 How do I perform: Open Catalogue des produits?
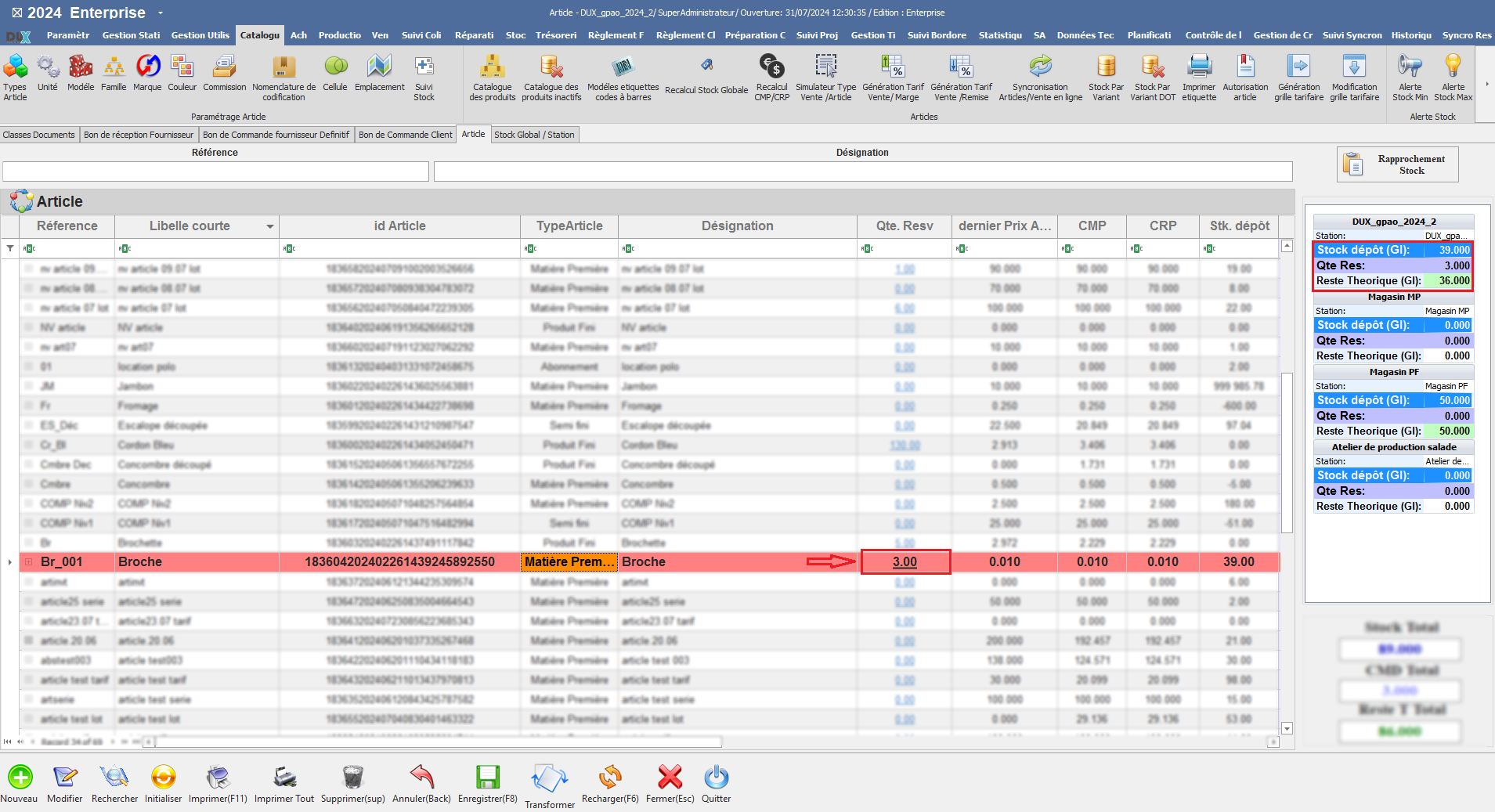[493, 77]
